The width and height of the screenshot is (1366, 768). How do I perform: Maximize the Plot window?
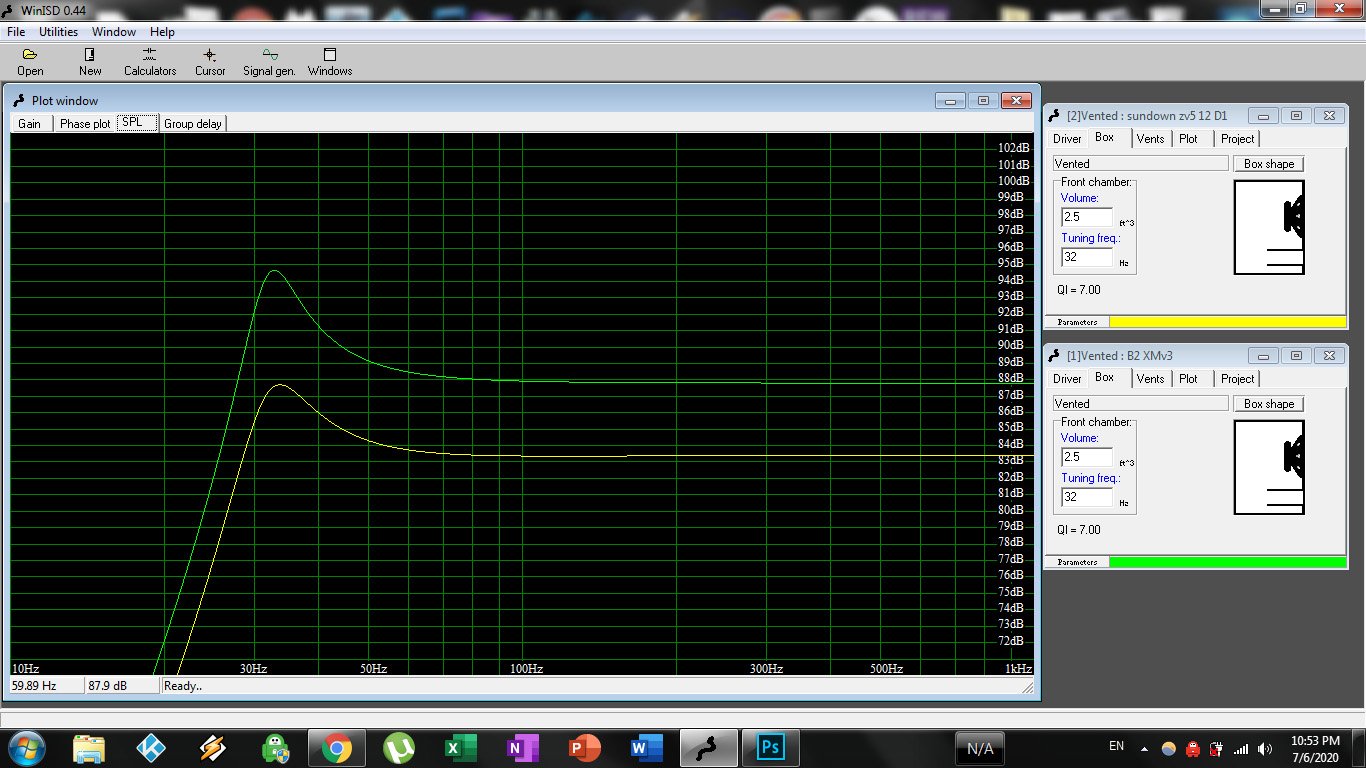point(983,101)
